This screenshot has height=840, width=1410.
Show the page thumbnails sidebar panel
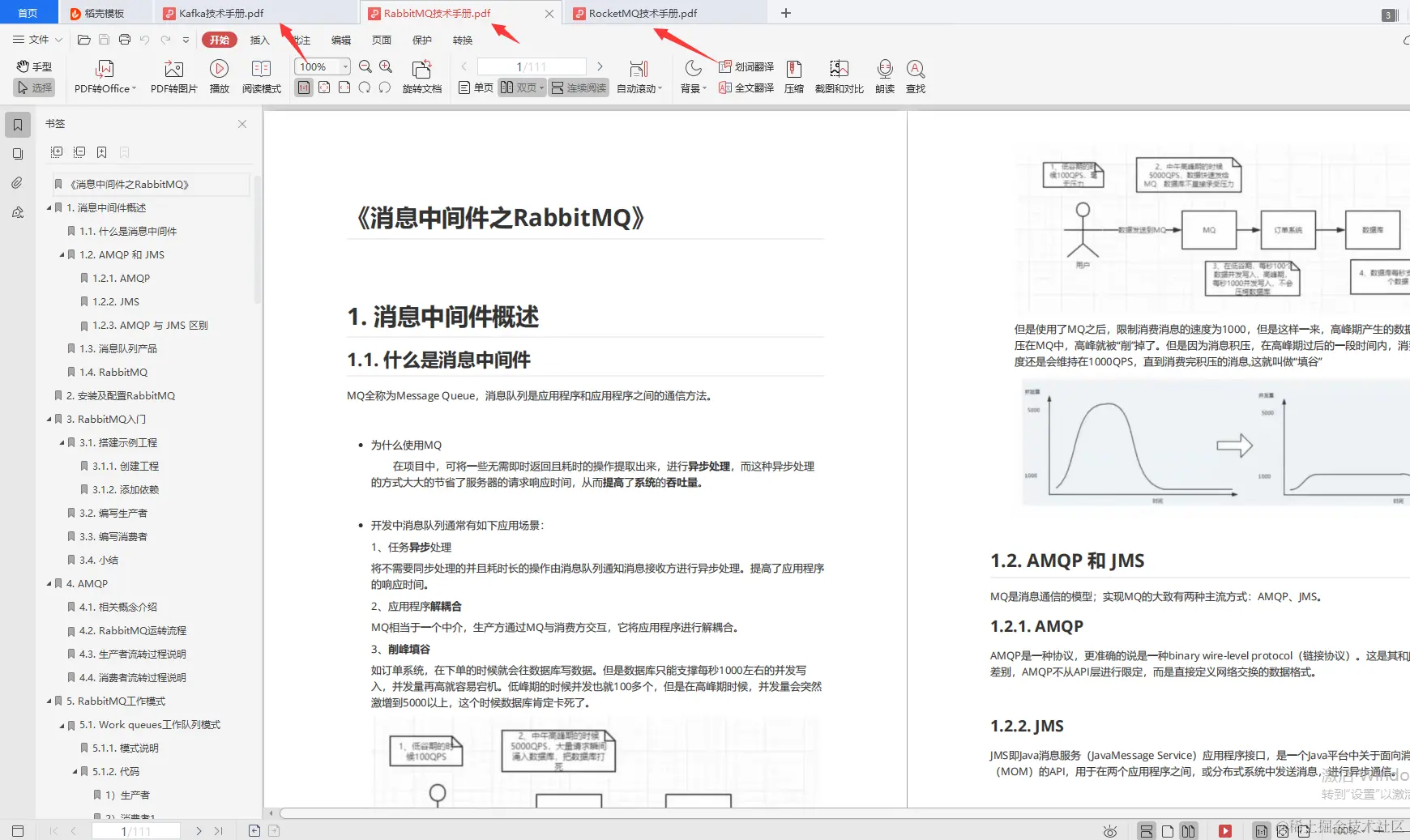click(18, 154)
